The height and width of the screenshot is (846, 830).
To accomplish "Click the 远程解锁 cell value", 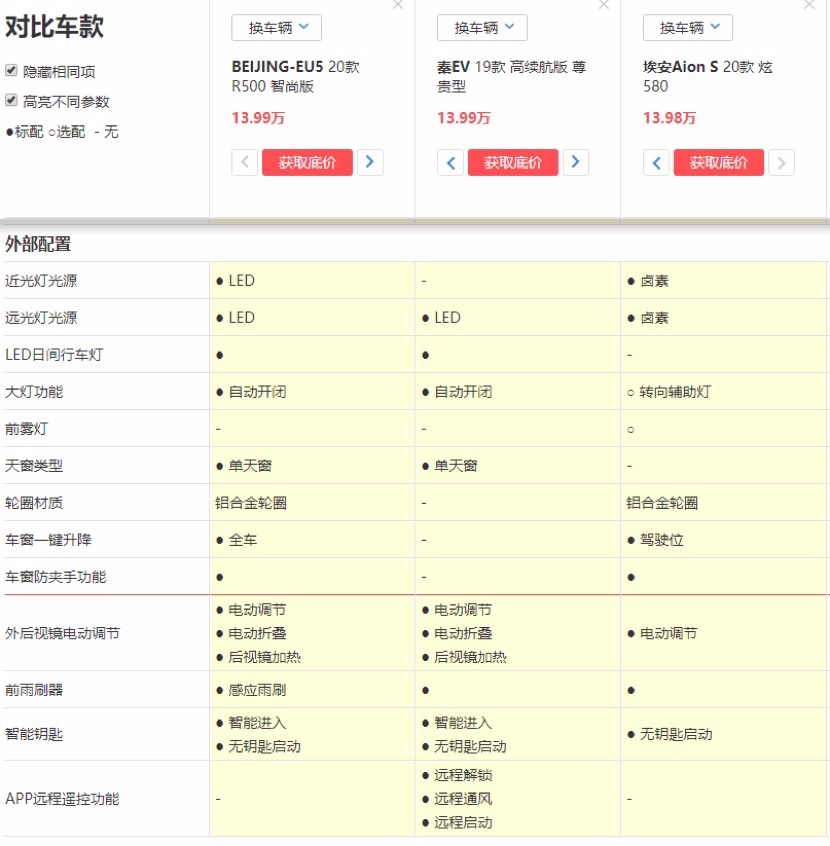I will point(463,775).
